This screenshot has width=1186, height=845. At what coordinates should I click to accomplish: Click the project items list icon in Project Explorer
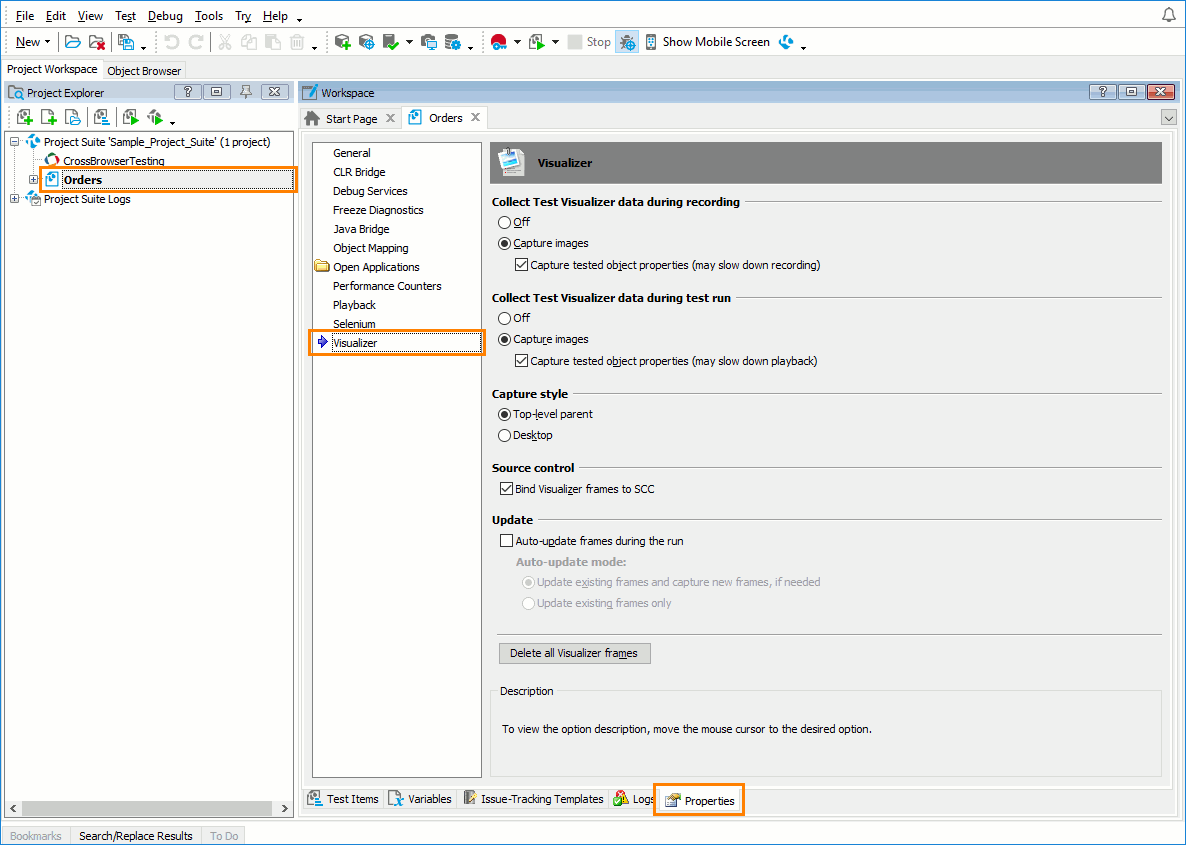click(101, 117)
